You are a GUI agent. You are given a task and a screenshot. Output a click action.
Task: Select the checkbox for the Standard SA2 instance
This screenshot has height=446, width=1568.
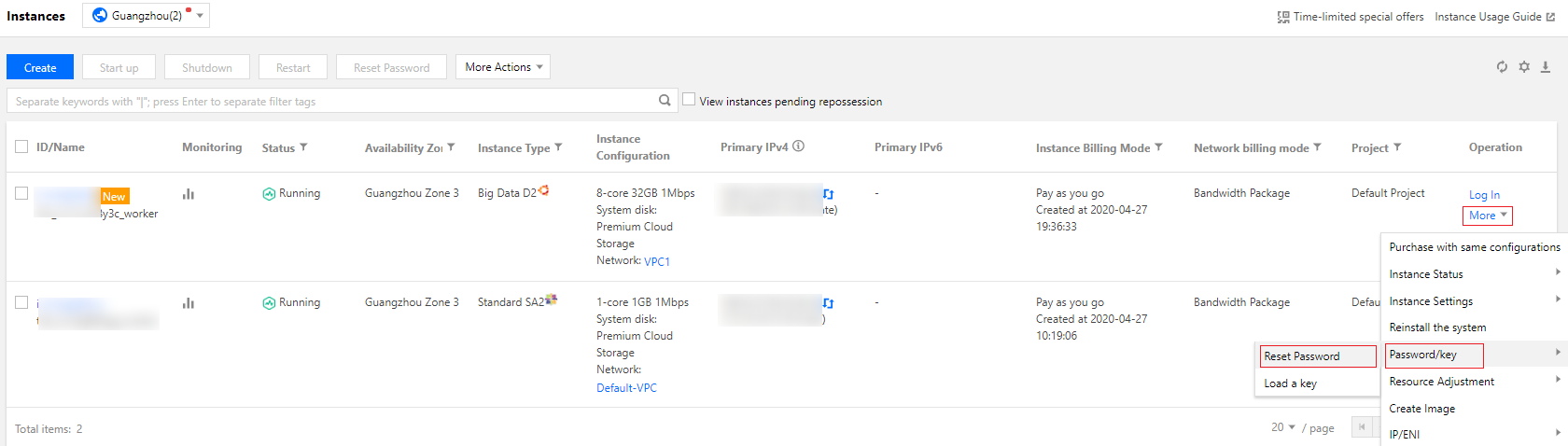21,302
